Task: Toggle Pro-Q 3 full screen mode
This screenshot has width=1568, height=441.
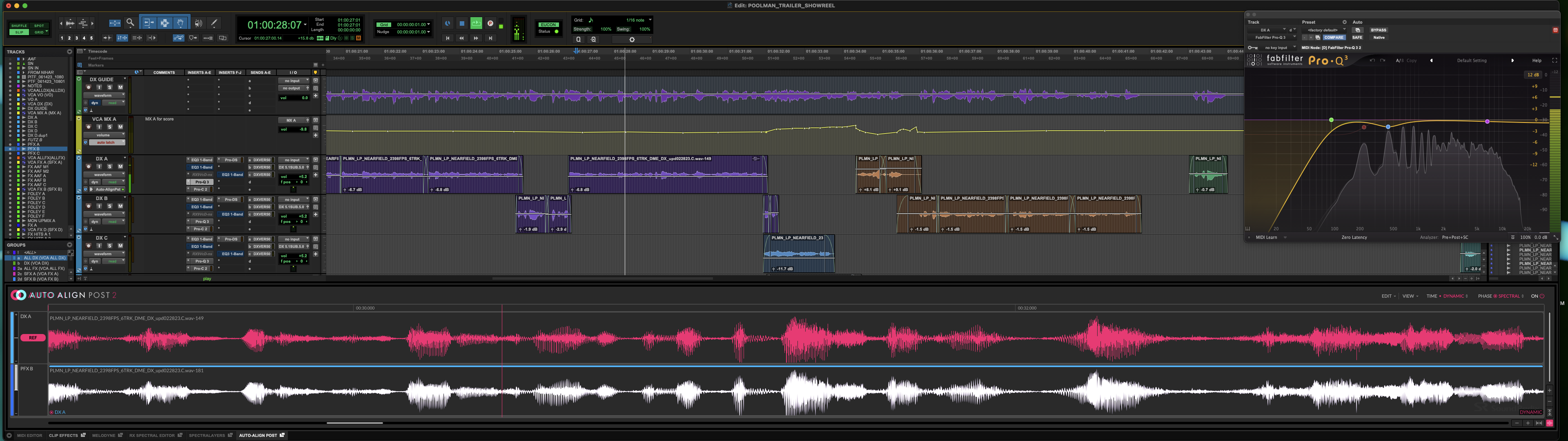Action: pos(1555,60)
